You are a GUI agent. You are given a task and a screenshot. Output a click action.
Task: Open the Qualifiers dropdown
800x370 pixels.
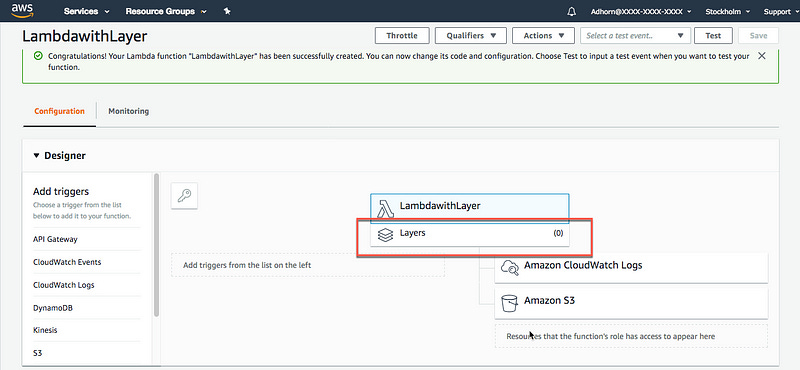pos(470,36)
